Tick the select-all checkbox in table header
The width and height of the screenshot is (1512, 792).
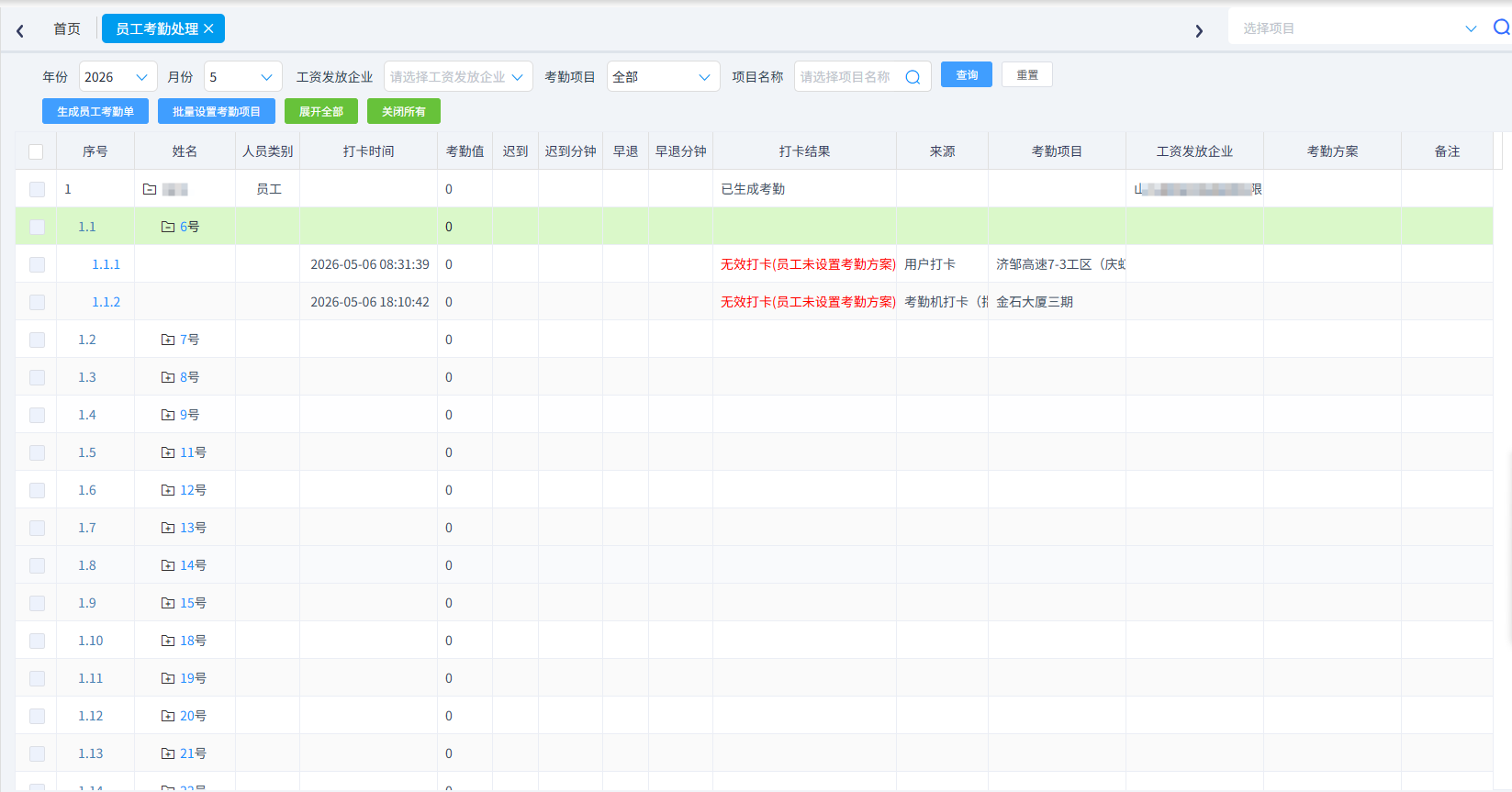(x=36, y=151)
